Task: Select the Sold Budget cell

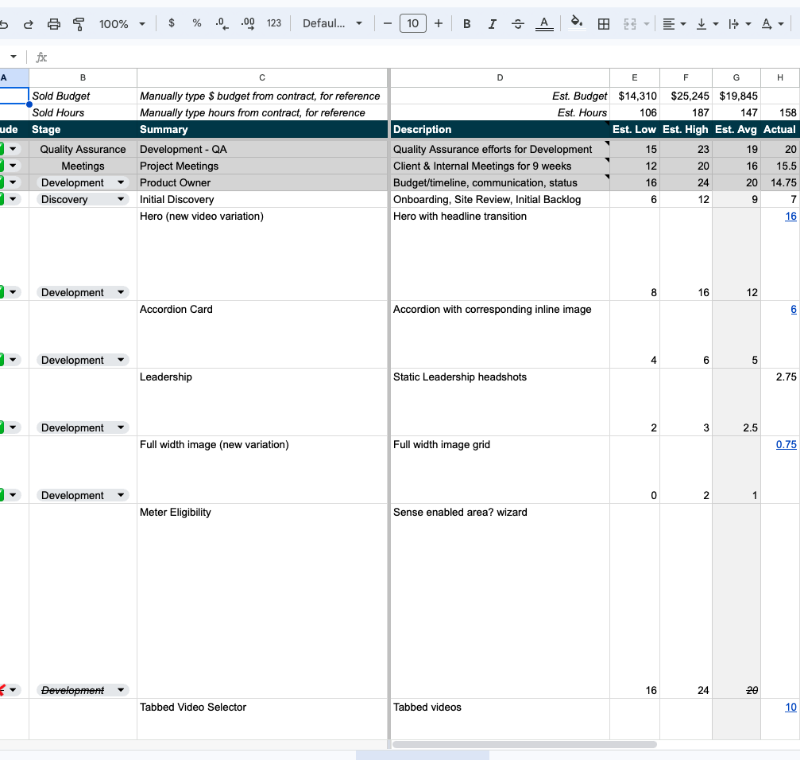Action: [x=83, y=96]
